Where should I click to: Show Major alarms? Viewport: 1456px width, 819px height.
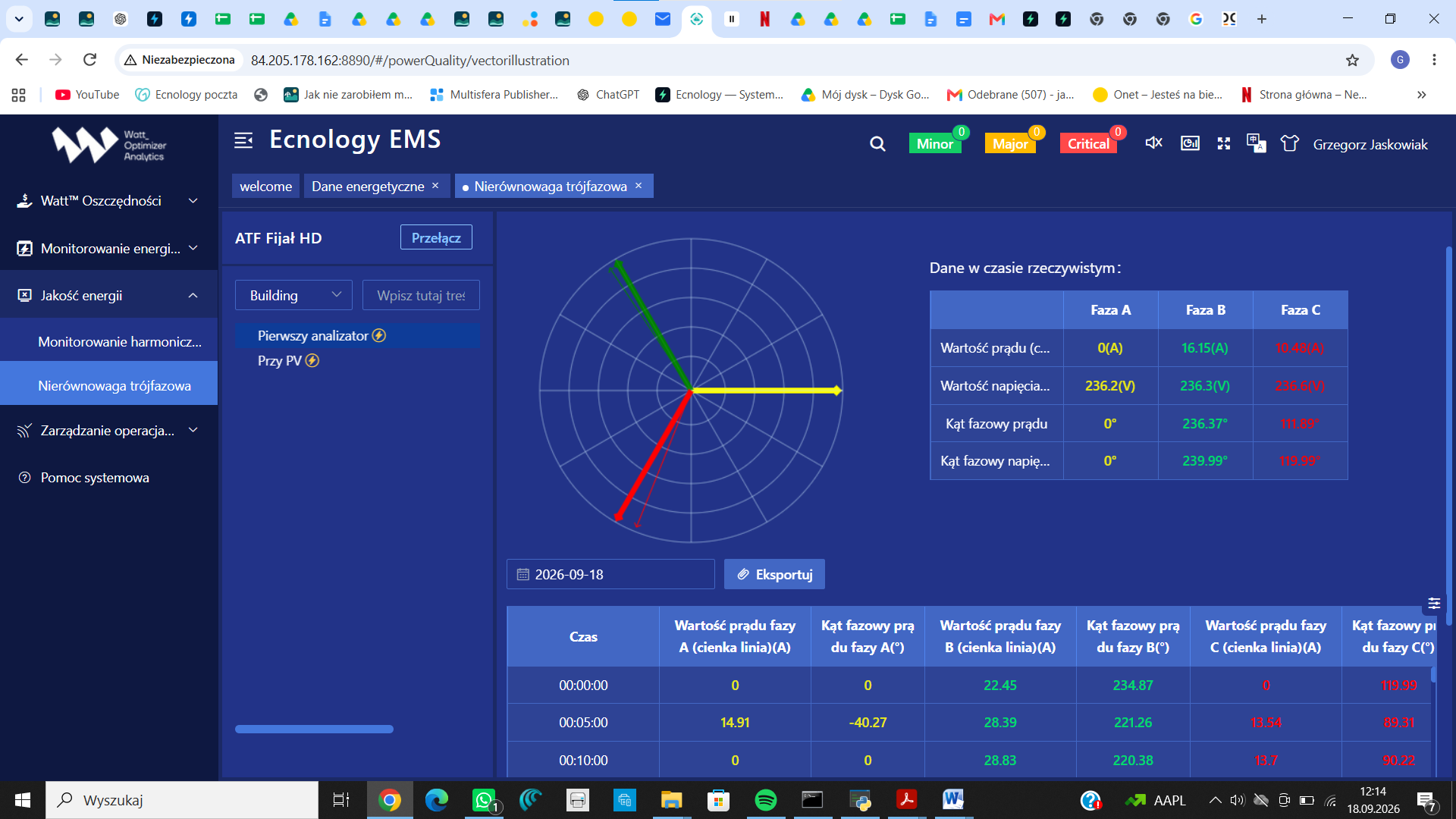click(x=1011, y=143)
